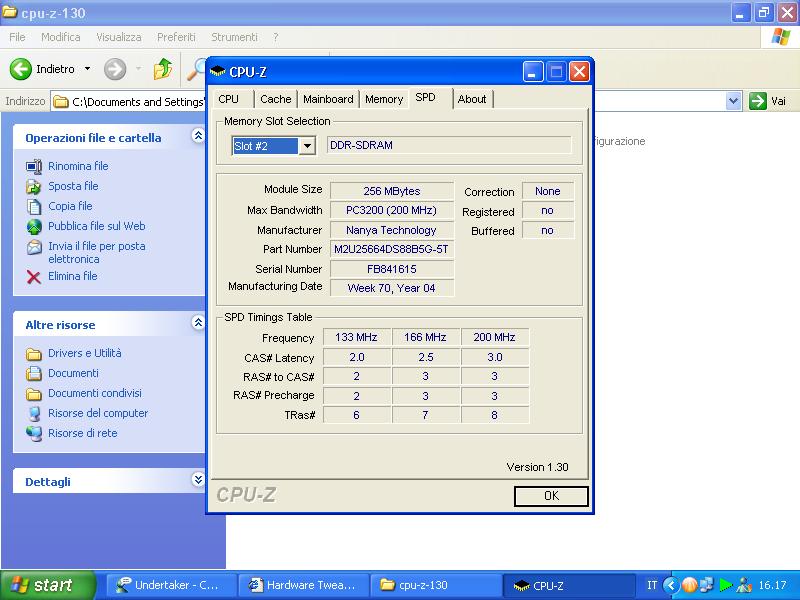Open the Preferiti menu

(176, 37)
